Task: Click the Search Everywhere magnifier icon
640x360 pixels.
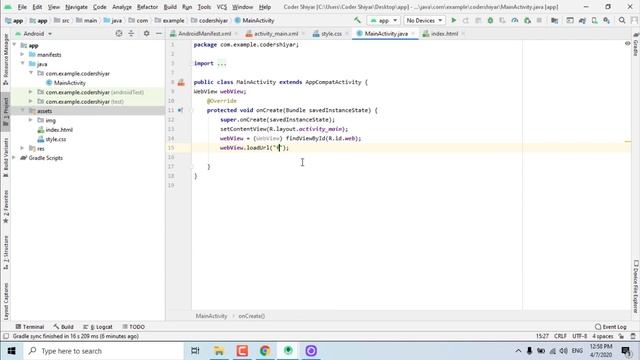Action: click(622, 20)
